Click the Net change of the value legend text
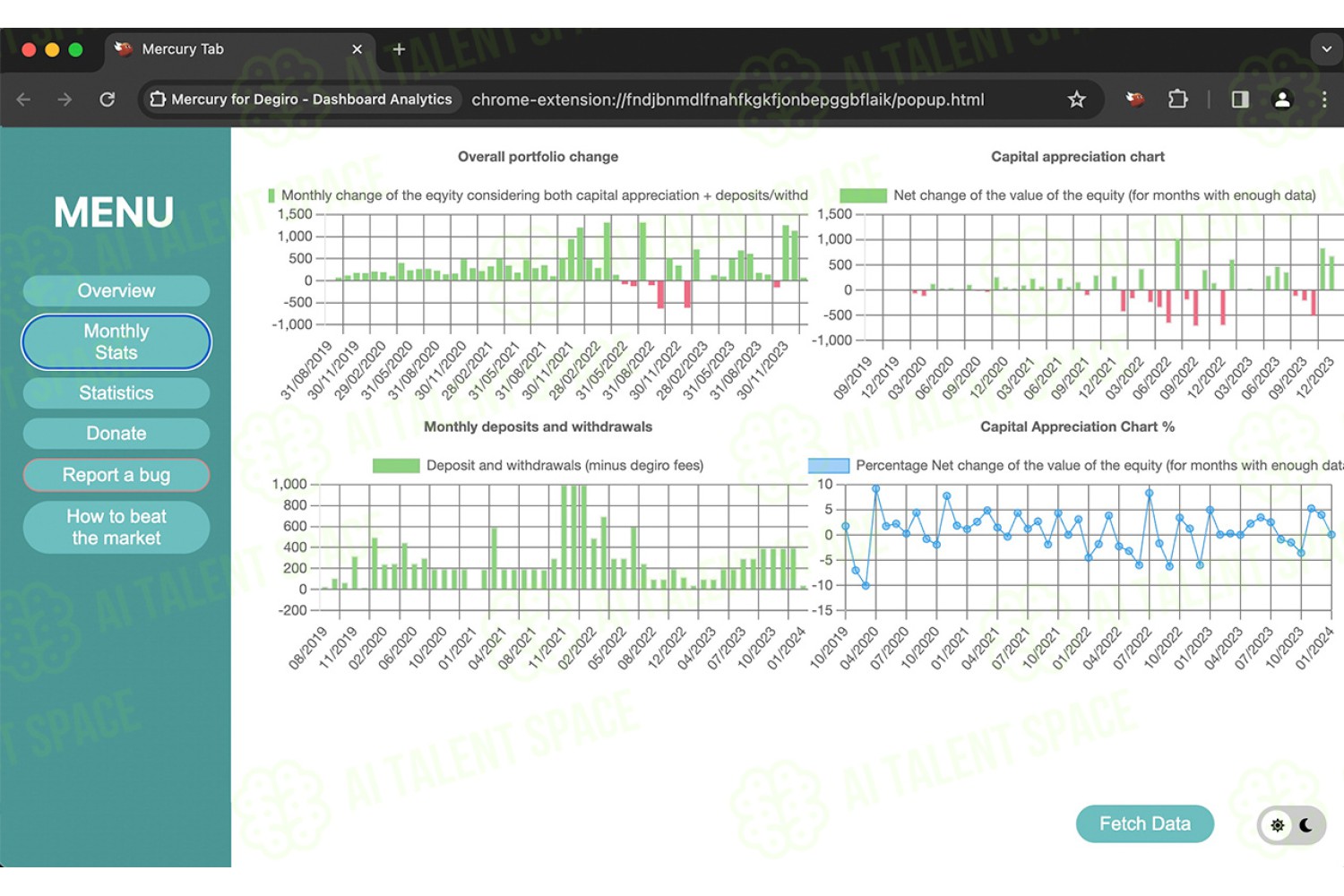Image resolution: width=1344 pixels, height=896 pixels. (x=1105, y=195)
